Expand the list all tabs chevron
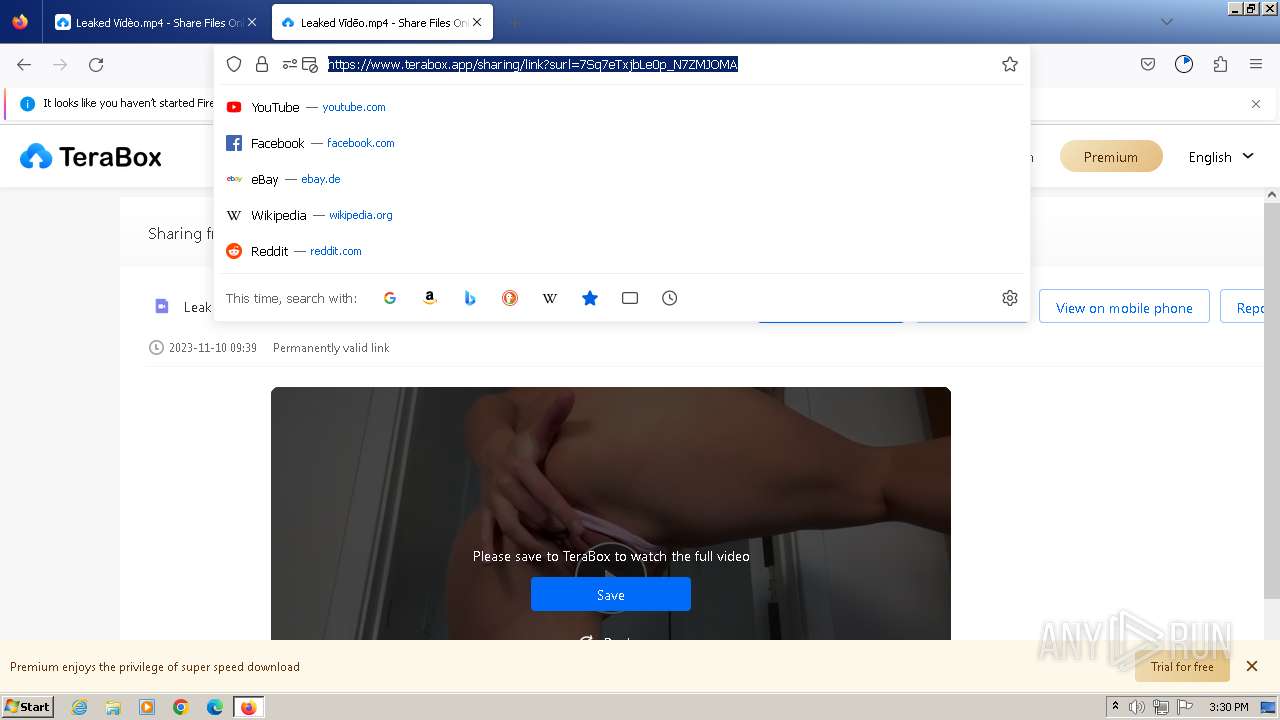This screenshot has width=1280, height=720. 1167,22
